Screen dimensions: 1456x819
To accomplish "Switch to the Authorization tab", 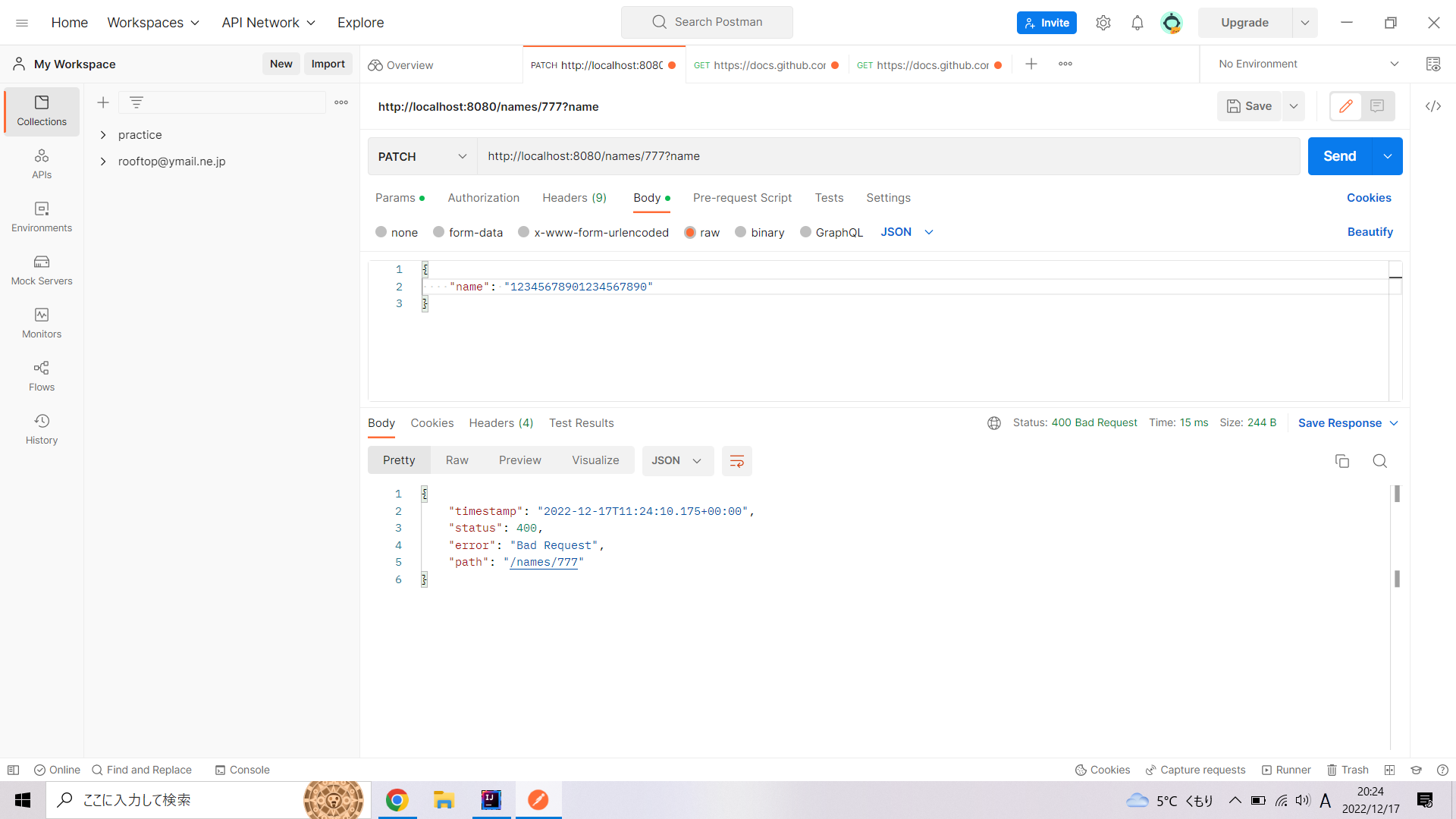I will [483, 198].
